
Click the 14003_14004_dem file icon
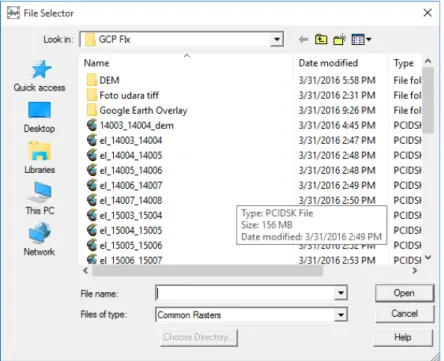(x=92, y=125)
